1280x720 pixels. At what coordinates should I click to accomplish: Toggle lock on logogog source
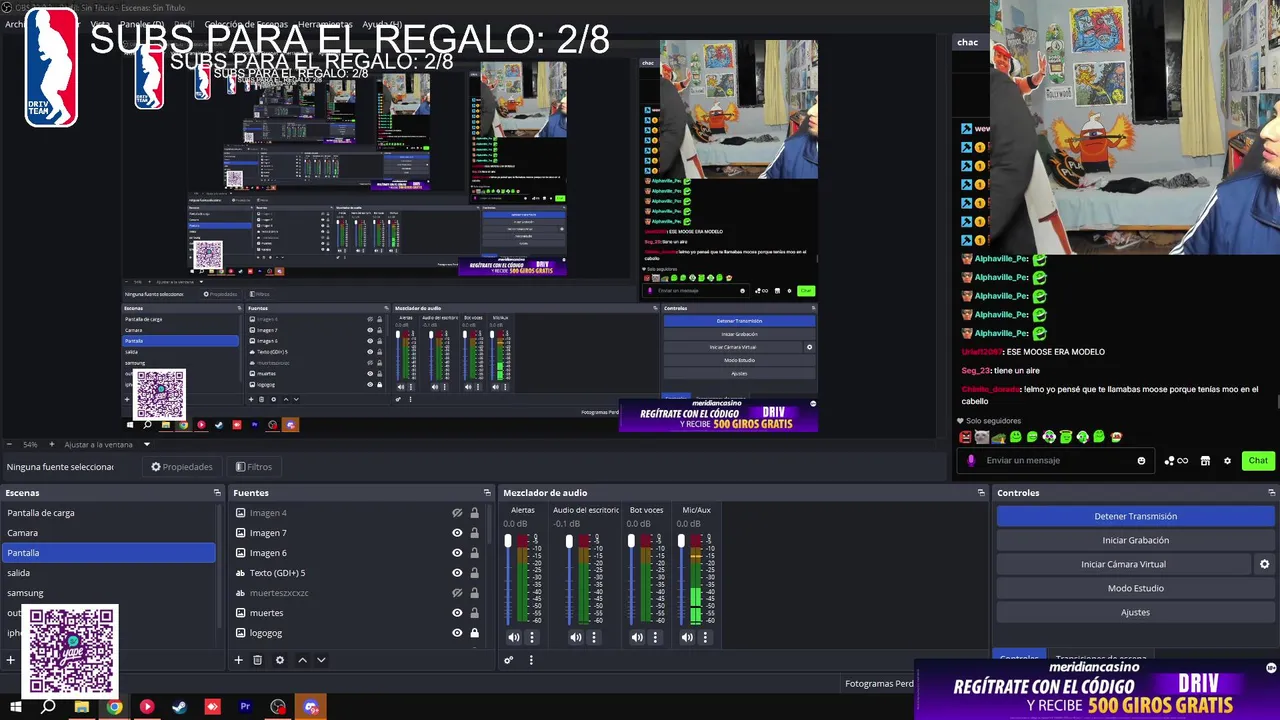tap(474, 633)
